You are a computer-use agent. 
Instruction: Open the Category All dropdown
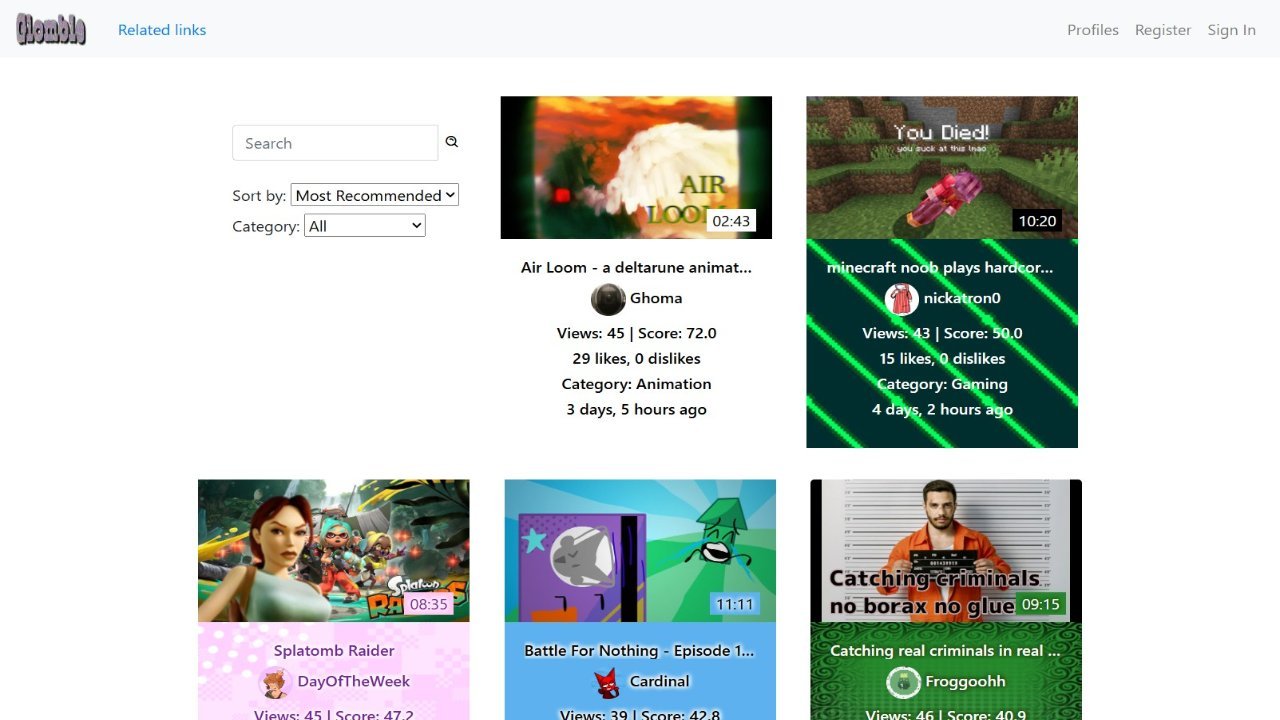tap(365, 226)
